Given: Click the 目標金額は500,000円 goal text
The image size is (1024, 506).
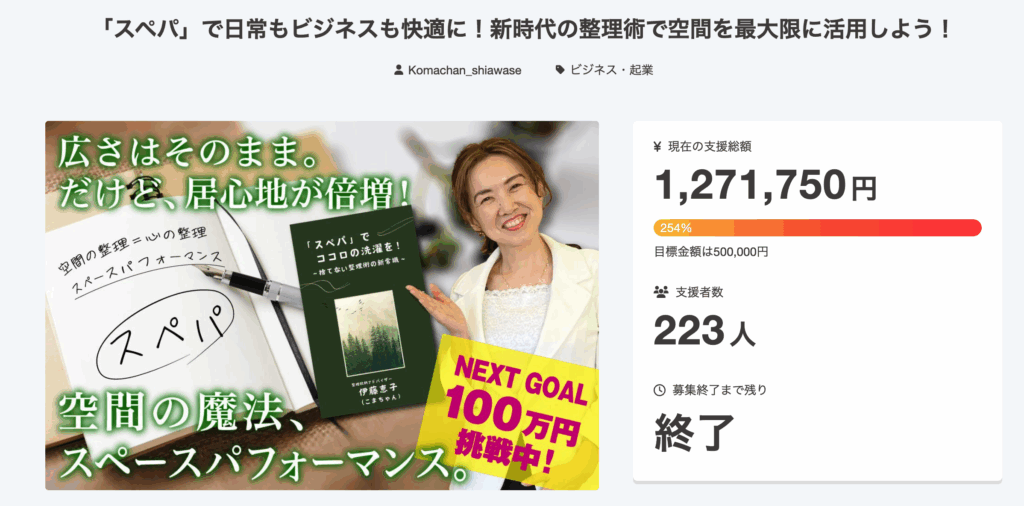Looking at the screenshot, I should (x=711, y=251).
